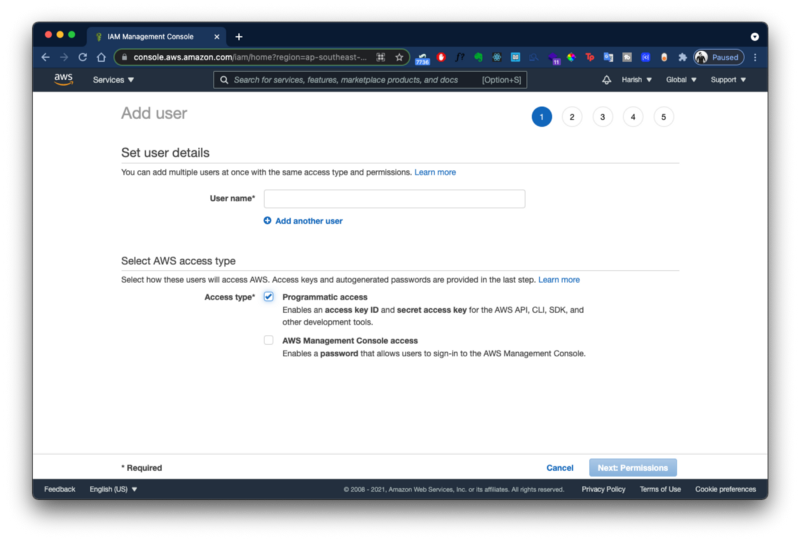Click the AWS Management Console access label
This screenshot has height=542, width=800.
[350, 340]
